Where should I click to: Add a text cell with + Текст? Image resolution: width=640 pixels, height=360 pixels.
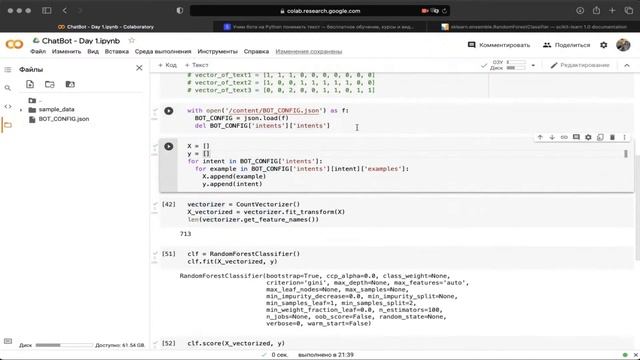196,65
